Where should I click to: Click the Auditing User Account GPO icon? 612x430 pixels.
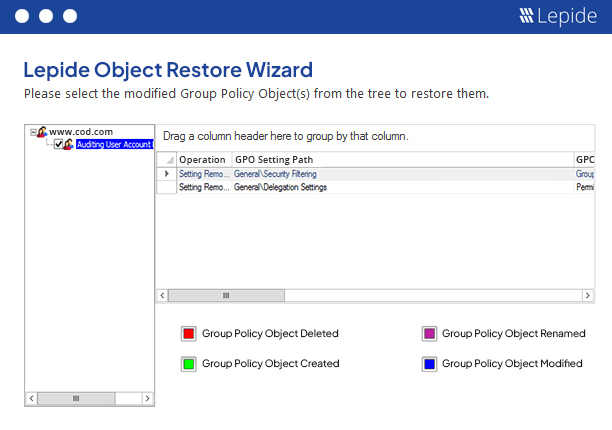click(68, 144)
